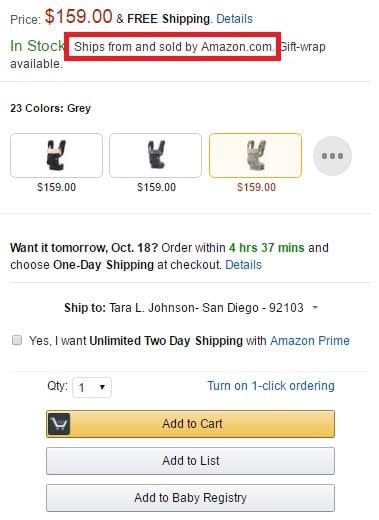The image size is (379, 520).
Task: Open Details link for One-Day Shipping
Action: click(243, 265)
